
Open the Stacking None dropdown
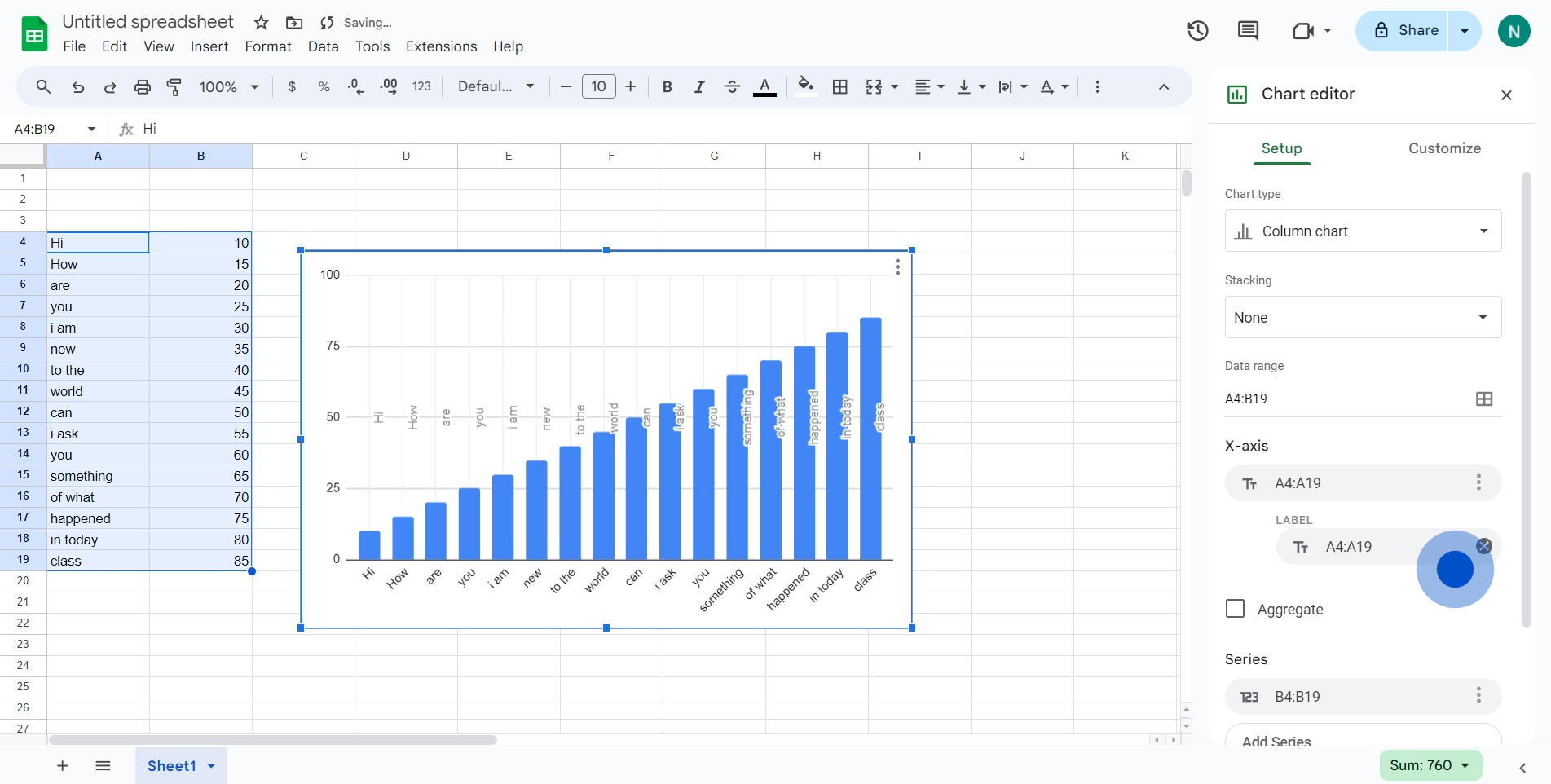(x=1363, y=318)
